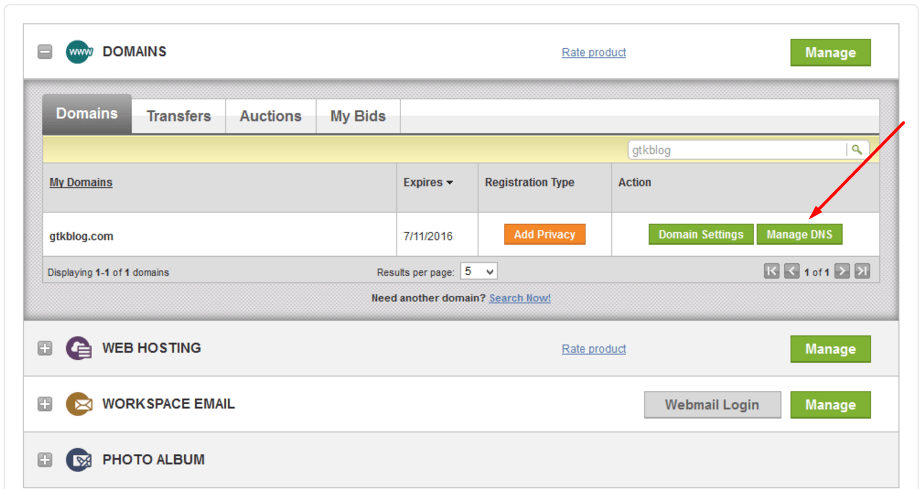The image size is (920, 489).
Task: Click the domain search magnifier icon
Action: click(857, 150)
